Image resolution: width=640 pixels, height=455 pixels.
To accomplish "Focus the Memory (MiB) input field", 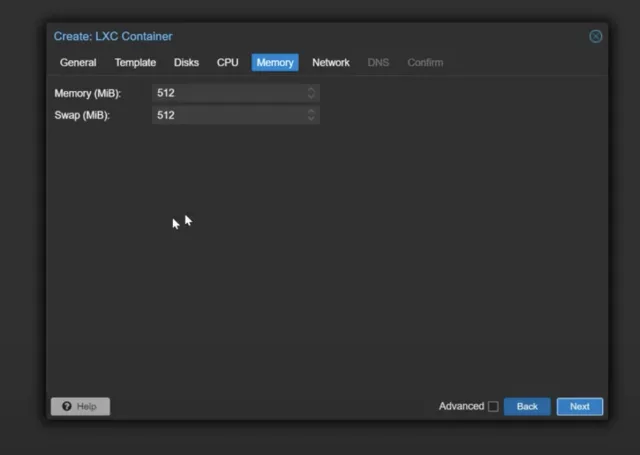I will click(x=230, y=93).
